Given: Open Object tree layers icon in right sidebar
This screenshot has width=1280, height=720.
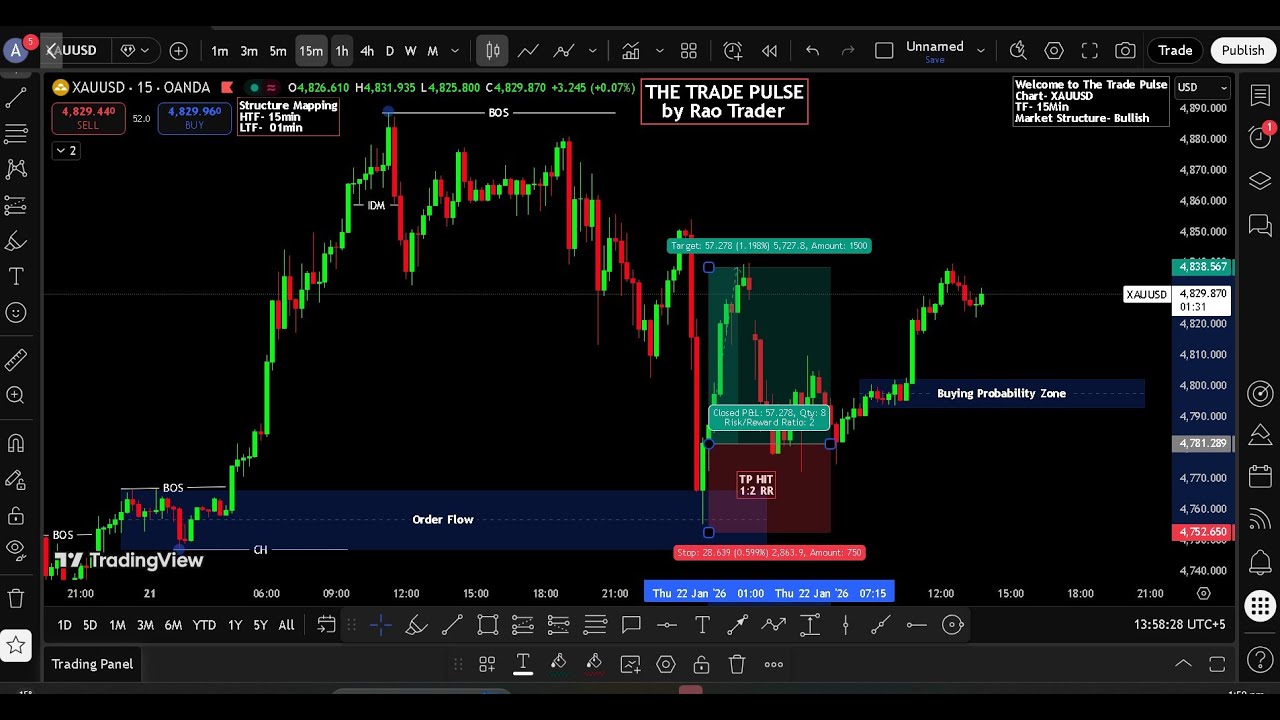Looking at the screenshot, I should [1260, 181].
